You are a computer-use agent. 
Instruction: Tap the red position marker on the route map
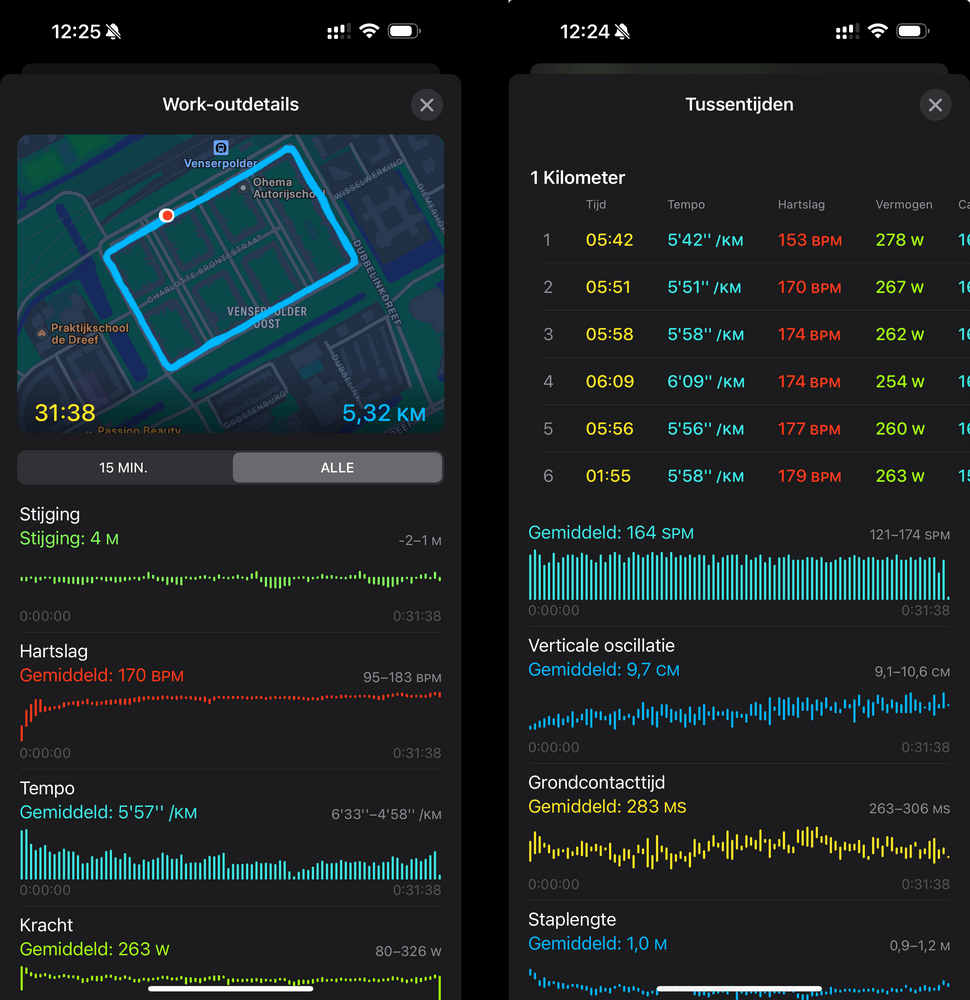(167, 215)
